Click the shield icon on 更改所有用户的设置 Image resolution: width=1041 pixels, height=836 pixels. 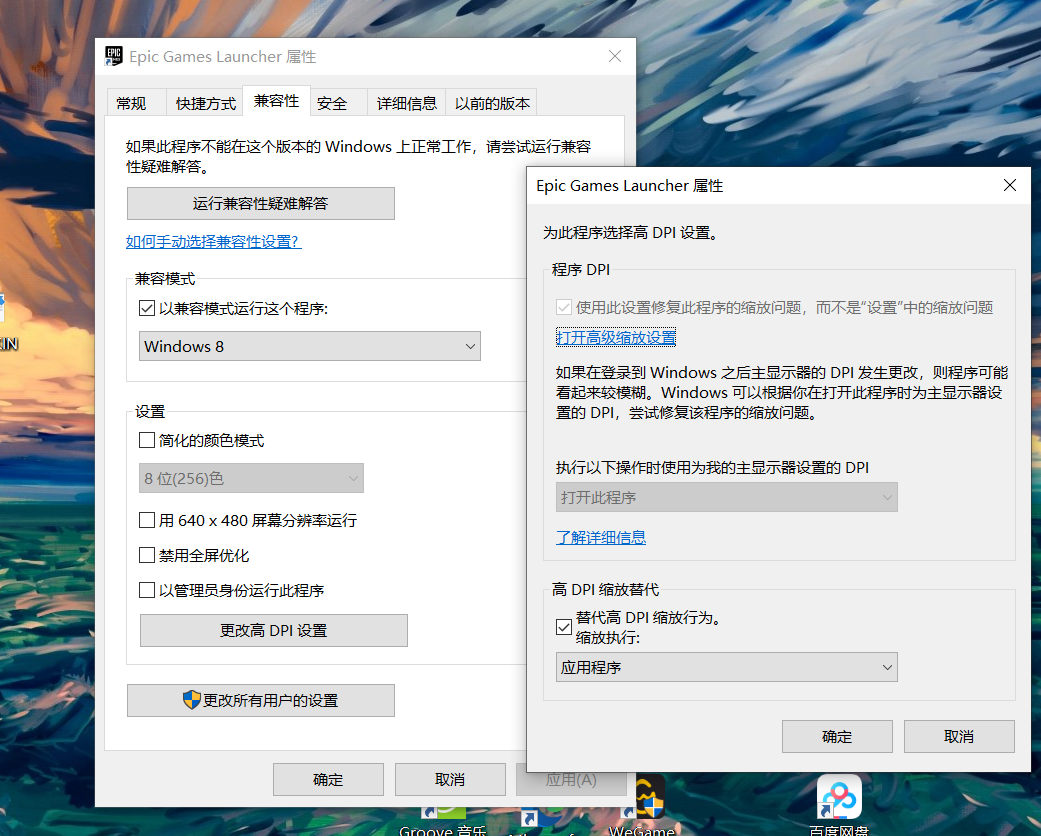point(191,700)
